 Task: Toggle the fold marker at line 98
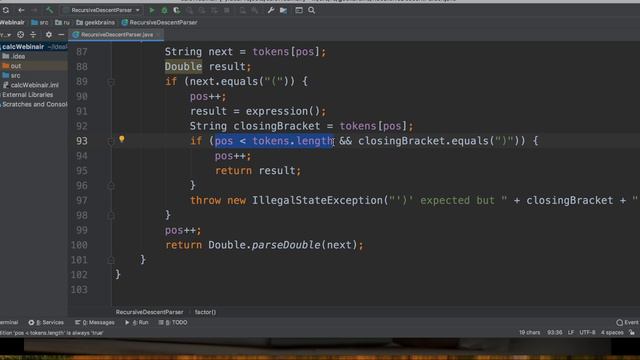coord(111,216)
